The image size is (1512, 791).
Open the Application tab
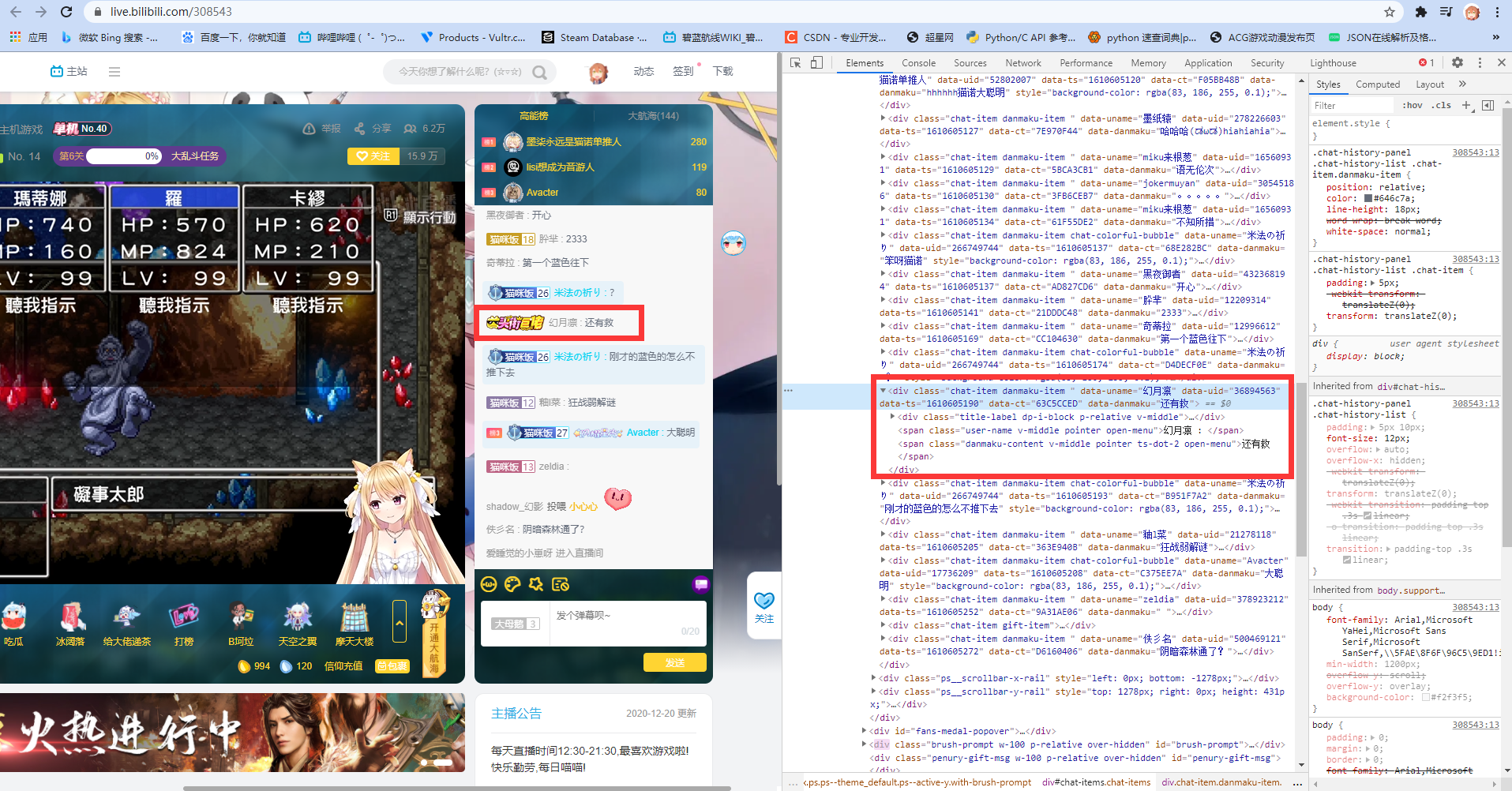pos(1207,63)
